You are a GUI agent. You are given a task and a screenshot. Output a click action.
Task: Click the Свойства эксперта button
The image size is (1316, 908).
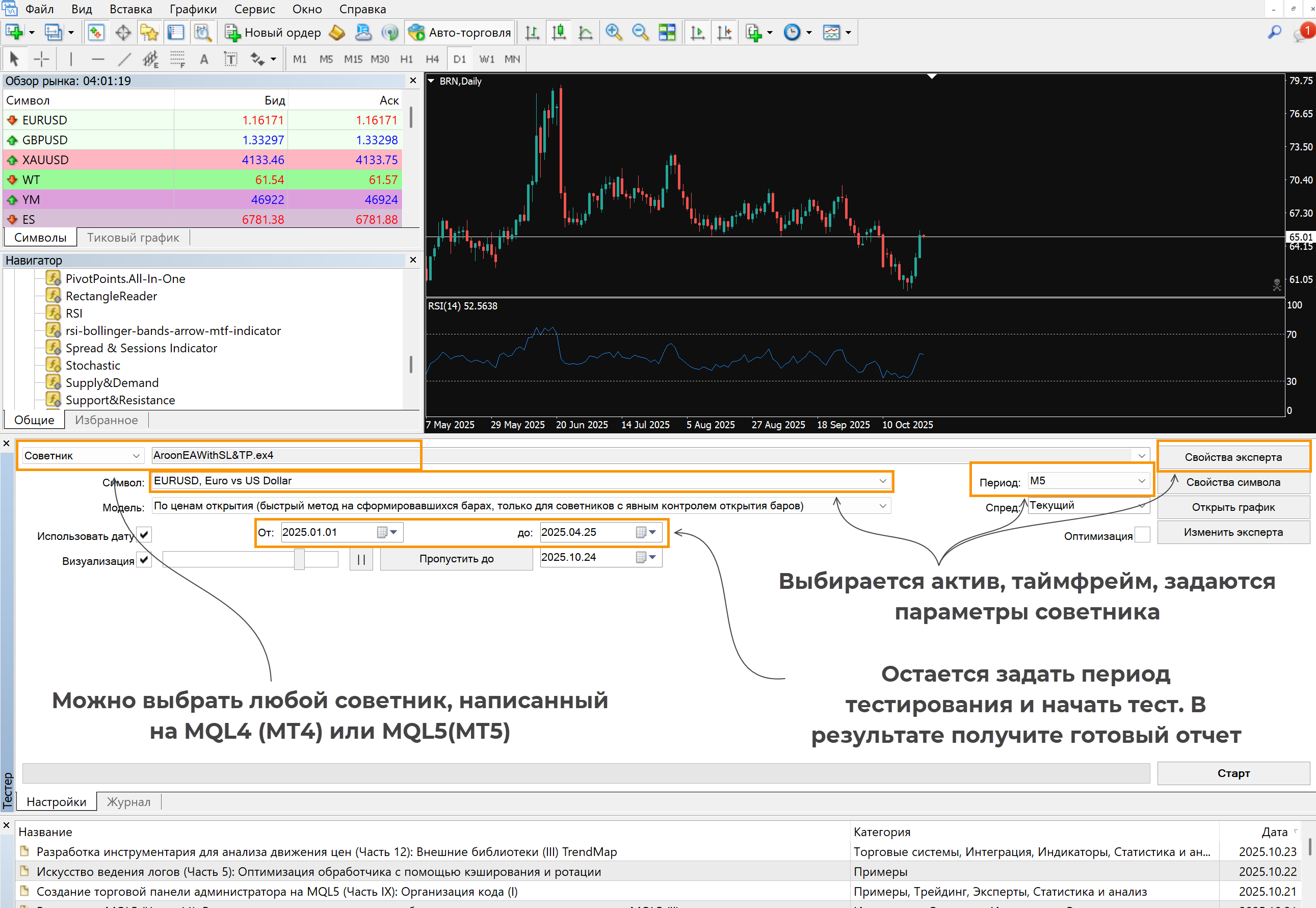pyautogui.click(x=1232, y=457)
